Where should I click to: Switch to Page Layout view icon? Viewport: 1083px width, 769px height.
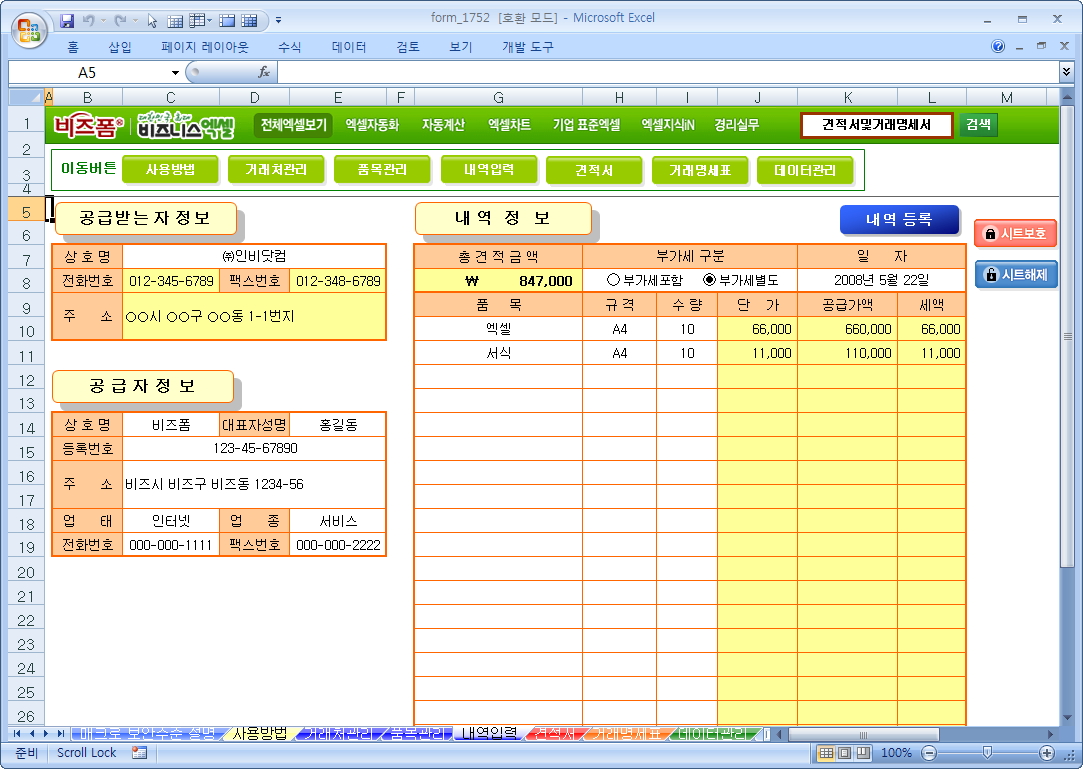click(845, 752)
